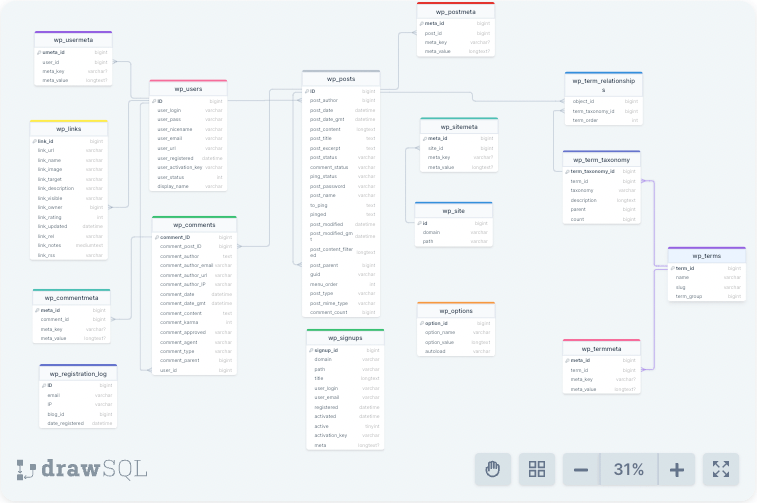The height and width of the screenshot is (503, 757).
Task: Click user_email column in wp_users table
Action: pos(170,139)
